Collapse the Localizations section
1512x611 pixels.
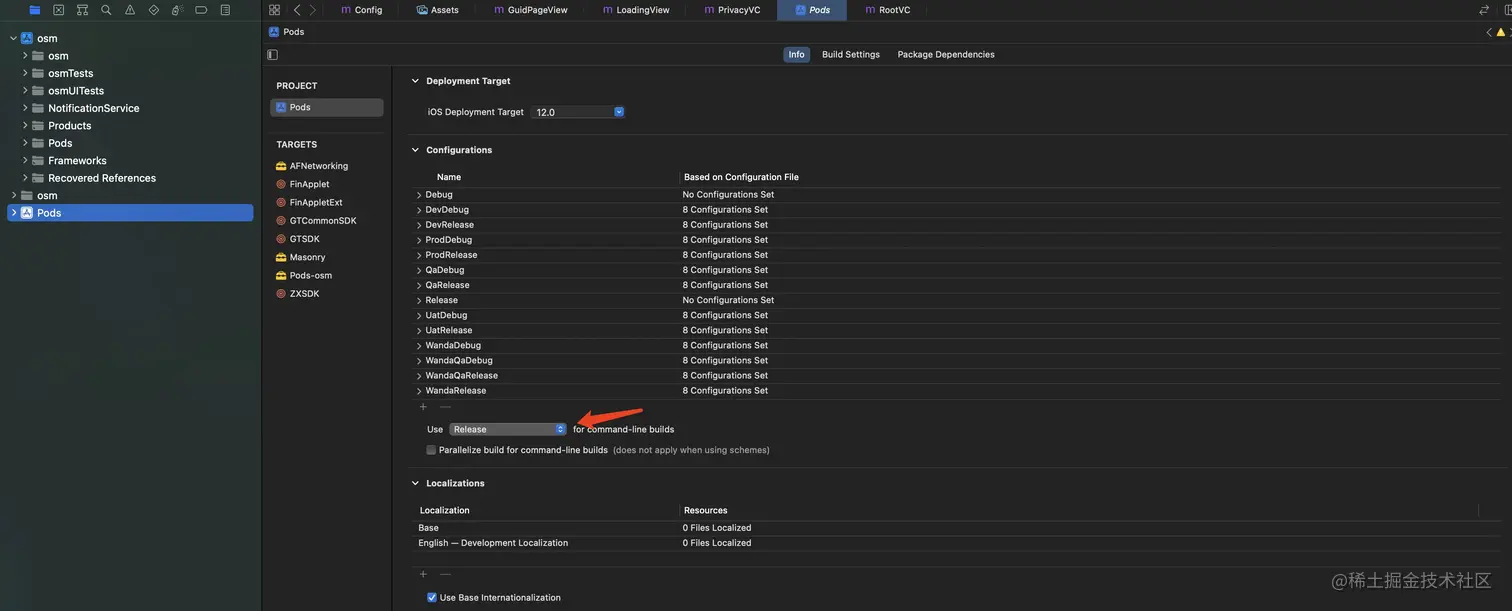[x=415, y=483]
